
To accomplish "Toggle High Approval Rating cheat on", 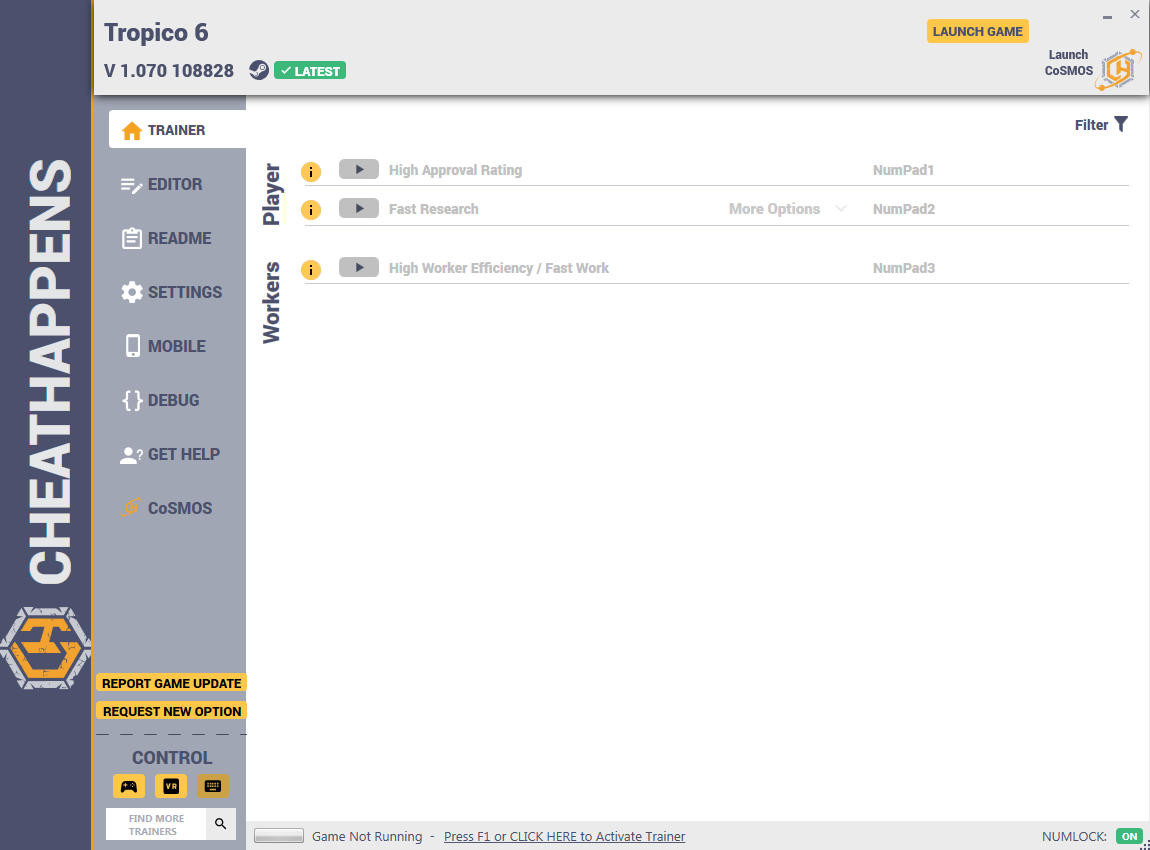I will [359, 169].
